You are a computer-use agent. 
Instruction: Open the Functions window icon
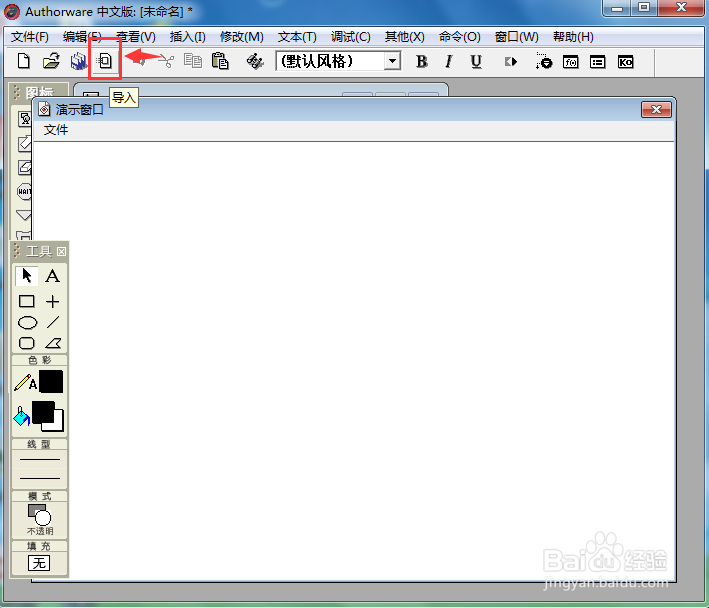coord(571,62)
